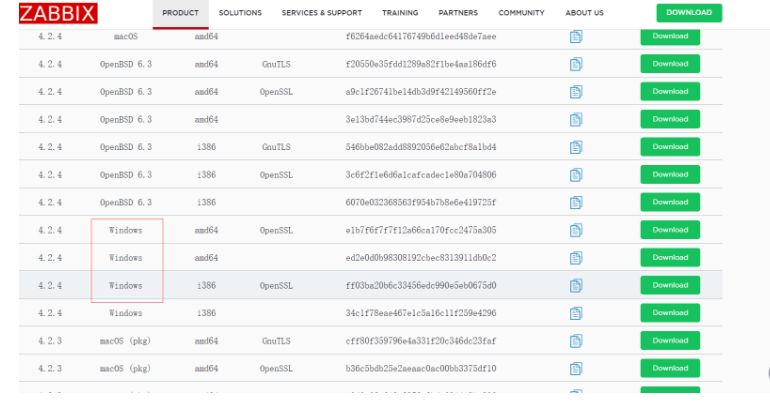Click GnuTLS in OpenBSD 6.3 amd64 row
The width and height of the screenshot is (770, 403).
point(276,64)
